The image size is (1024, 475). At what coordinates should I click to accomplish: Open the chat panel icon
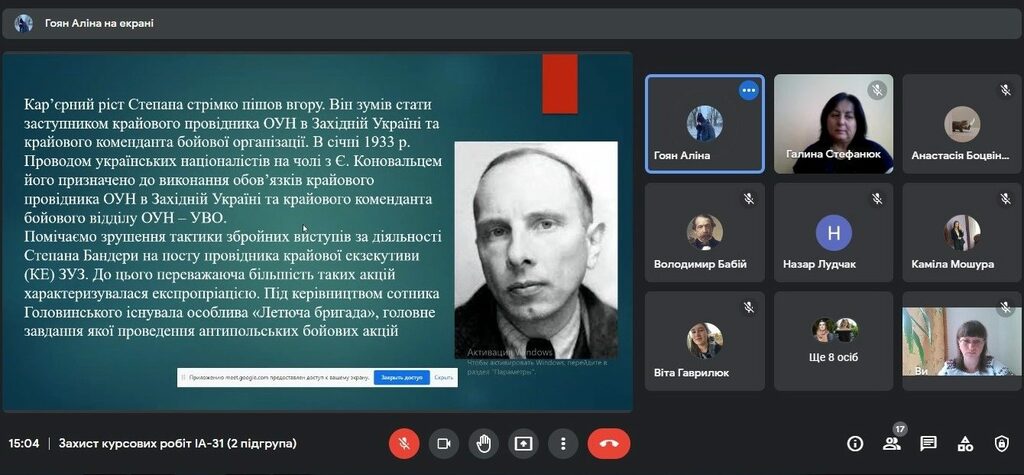[x=928, y=443]
